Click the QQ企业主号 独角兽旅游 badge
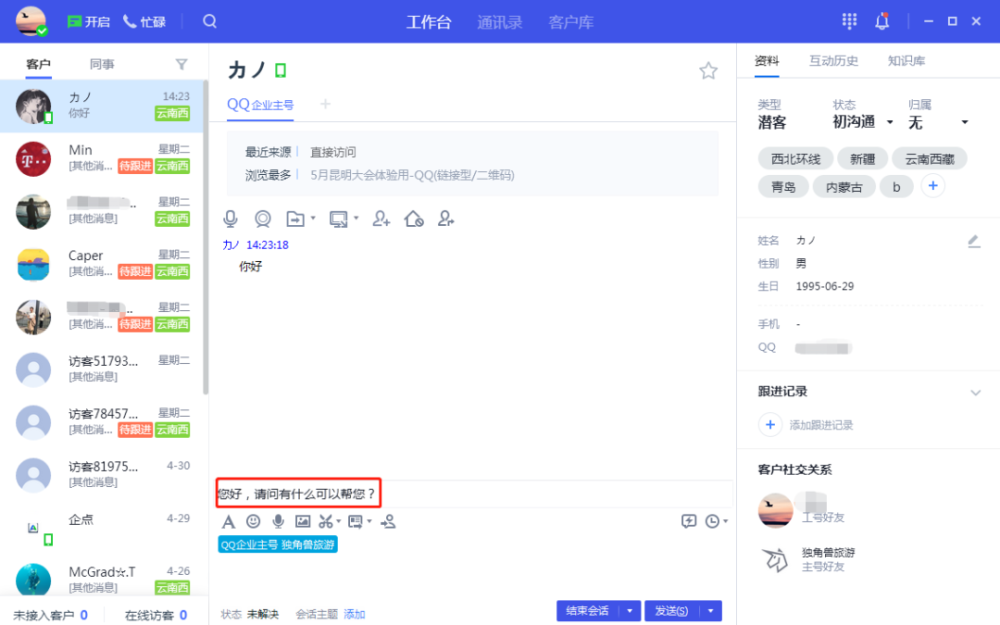1000x625 pixels. 277,545
